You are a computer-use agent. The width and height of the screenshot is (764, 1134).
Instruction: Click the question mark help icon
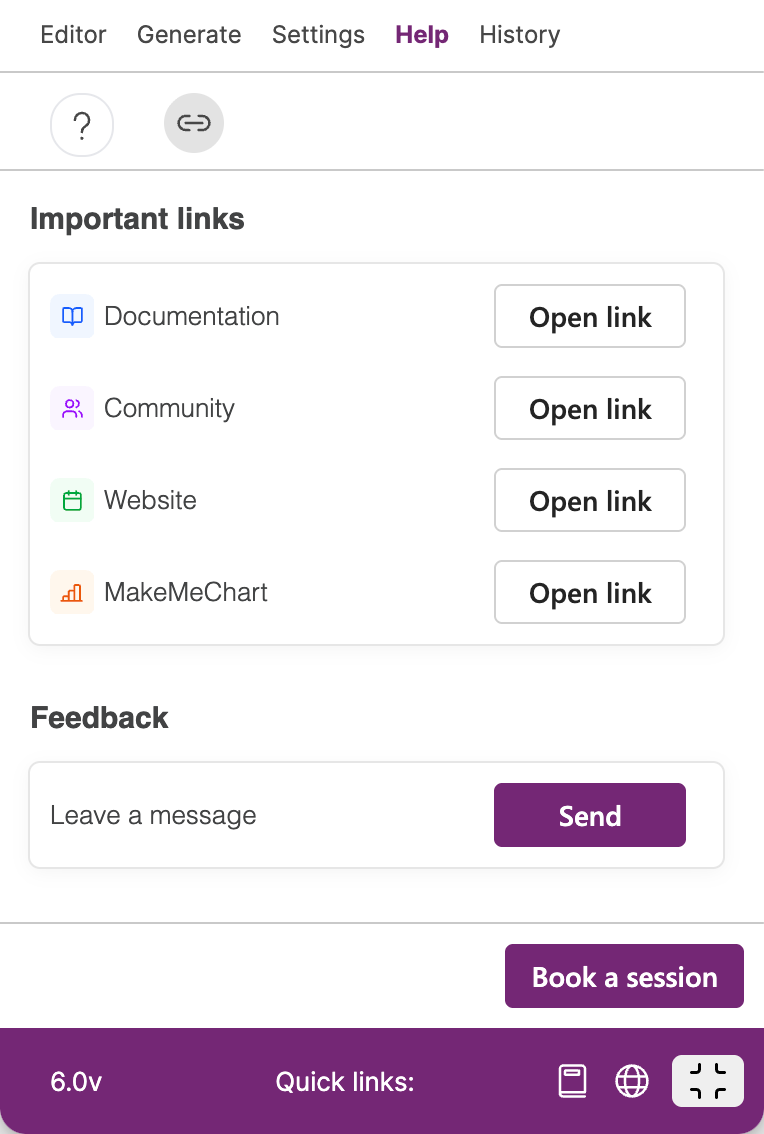point(82,125)
